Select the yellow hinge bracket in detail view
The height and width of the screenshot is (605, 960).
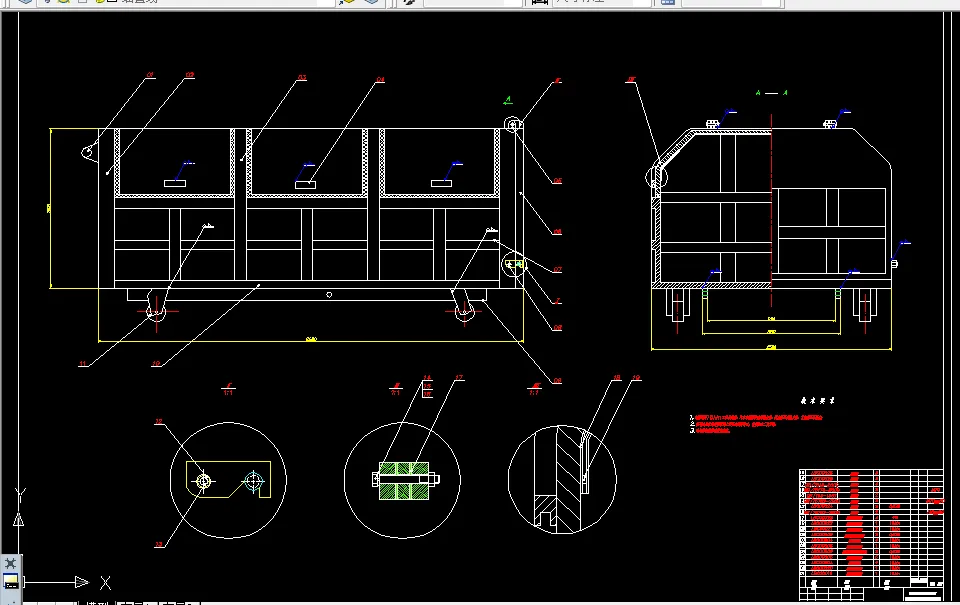(228, 479)
